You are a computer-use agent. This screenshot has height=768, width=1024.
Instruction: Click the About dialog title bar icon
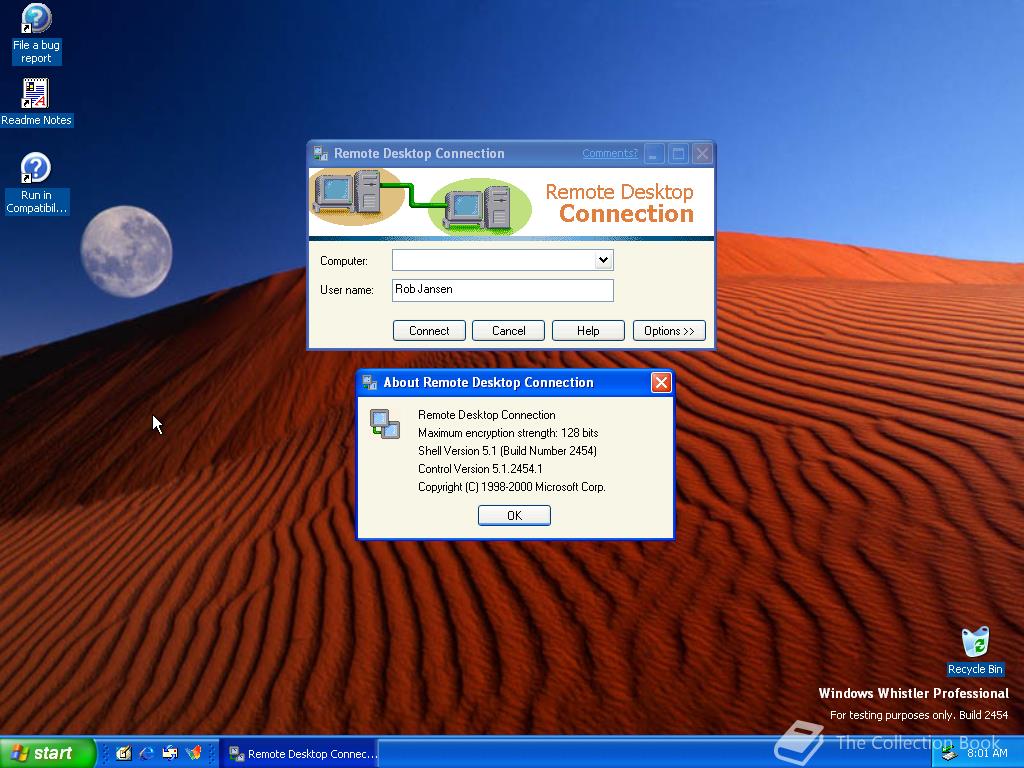tap(370, 382)
